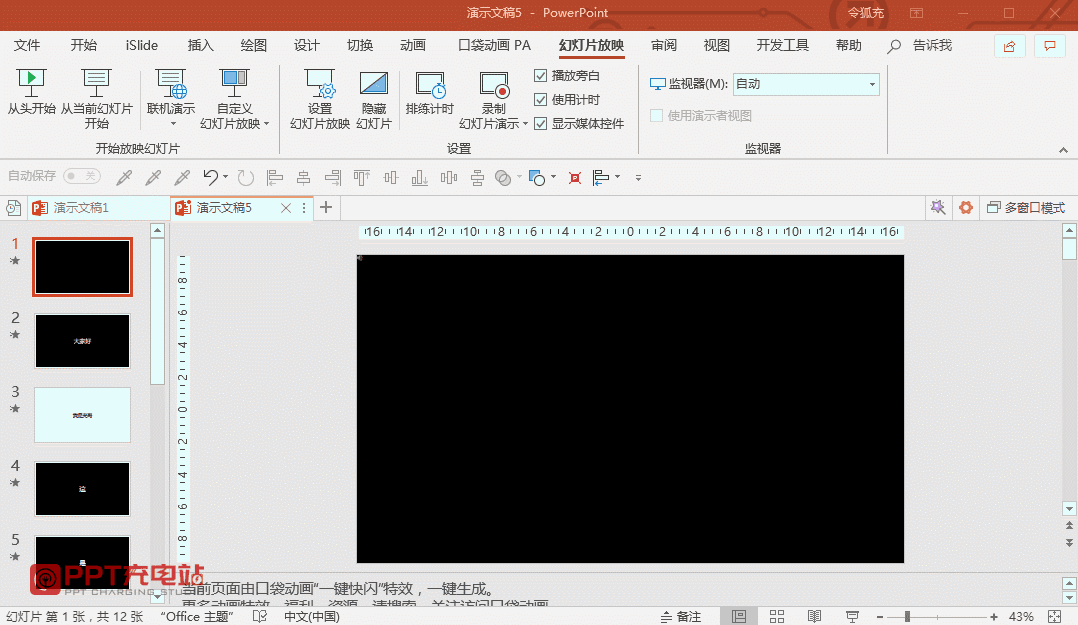Start slideshow from beginning (从头开始)
Viewport: 1078px width, 625px height.
31,91
